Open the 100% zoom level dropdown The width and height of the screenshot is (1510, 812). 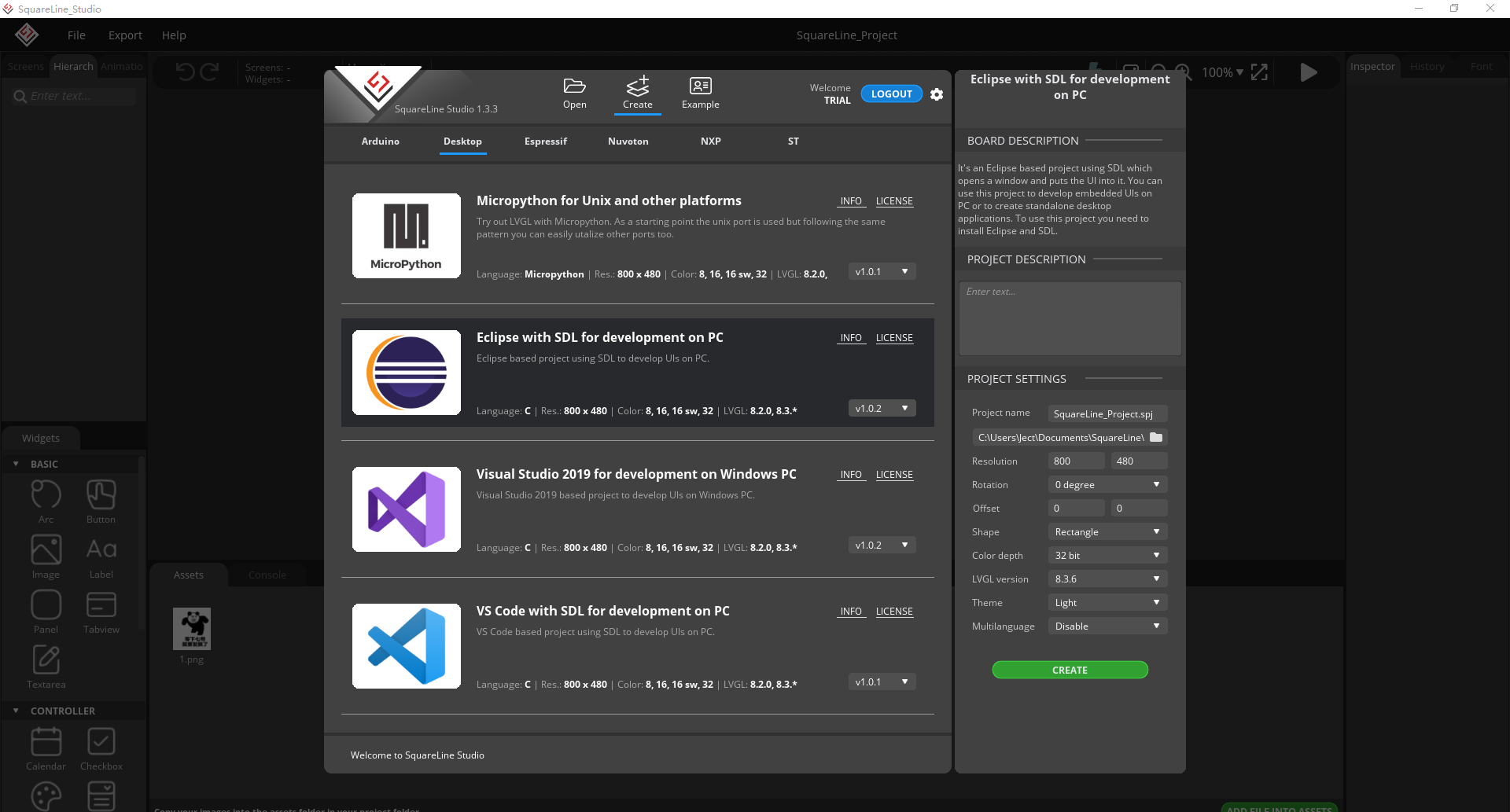pos(1222,72)
